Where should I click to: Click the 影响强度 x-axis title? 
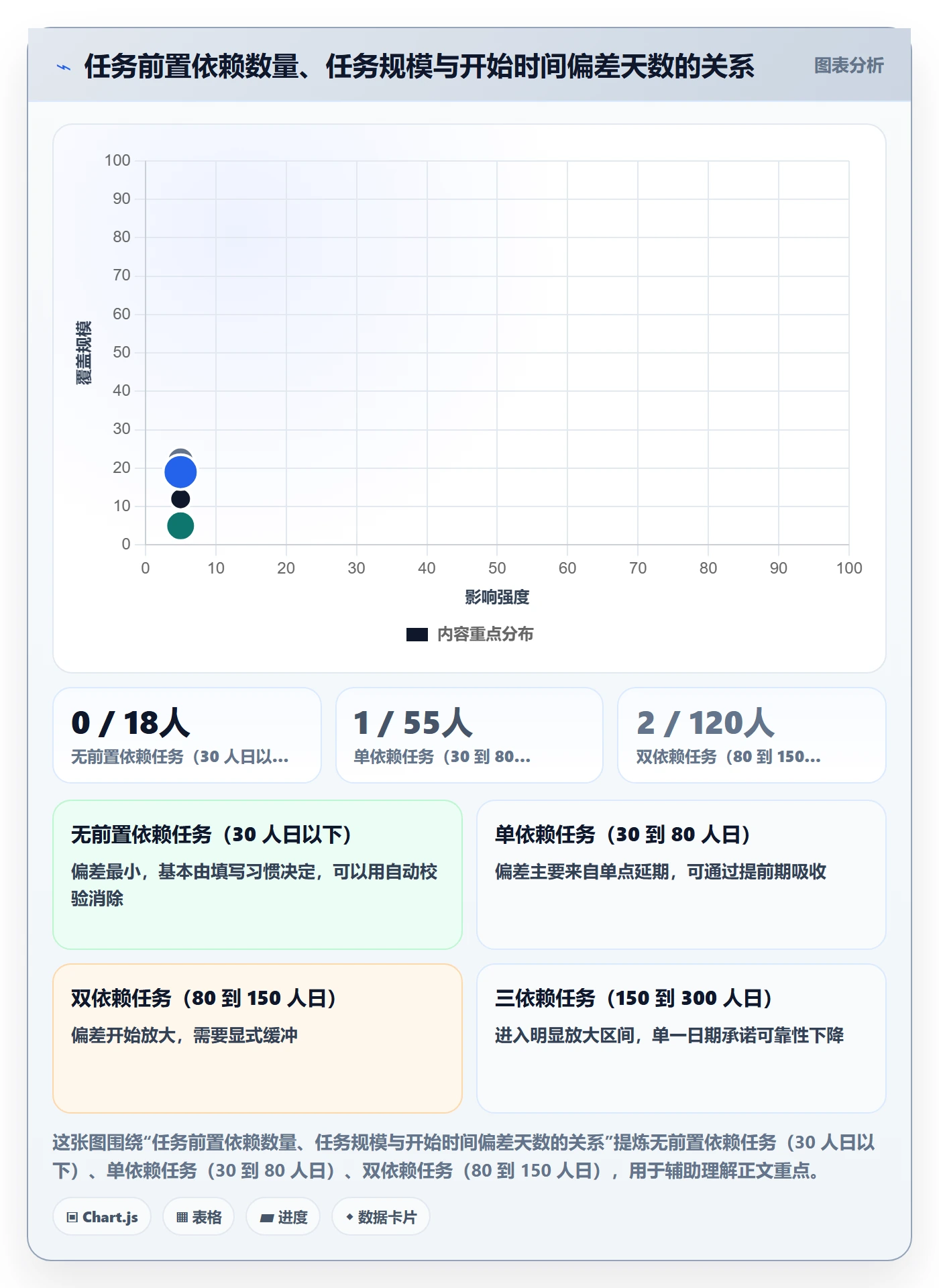coord(497,597)
